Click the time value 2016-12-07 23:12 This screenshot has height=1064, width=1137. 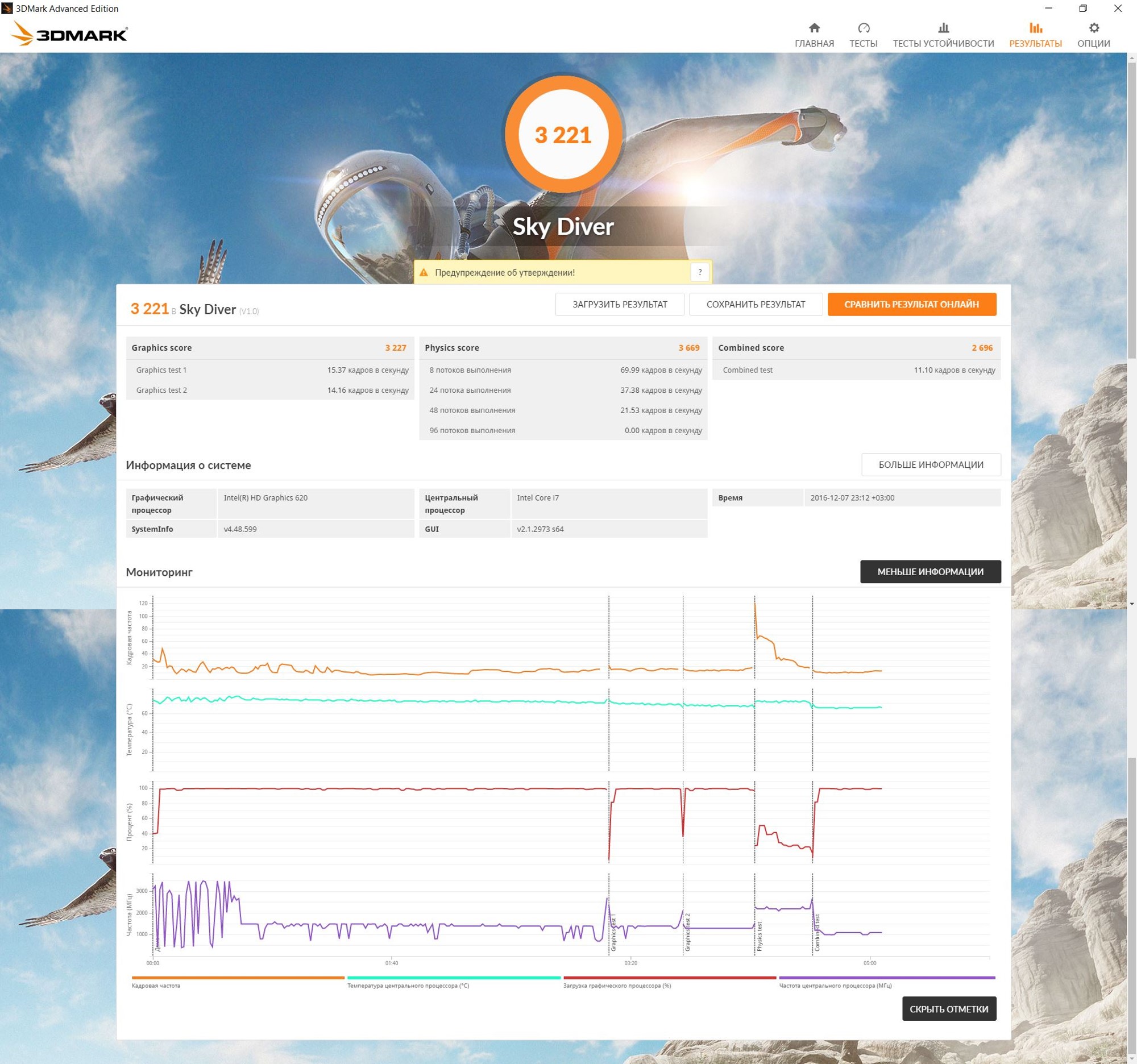click(852, 497)
